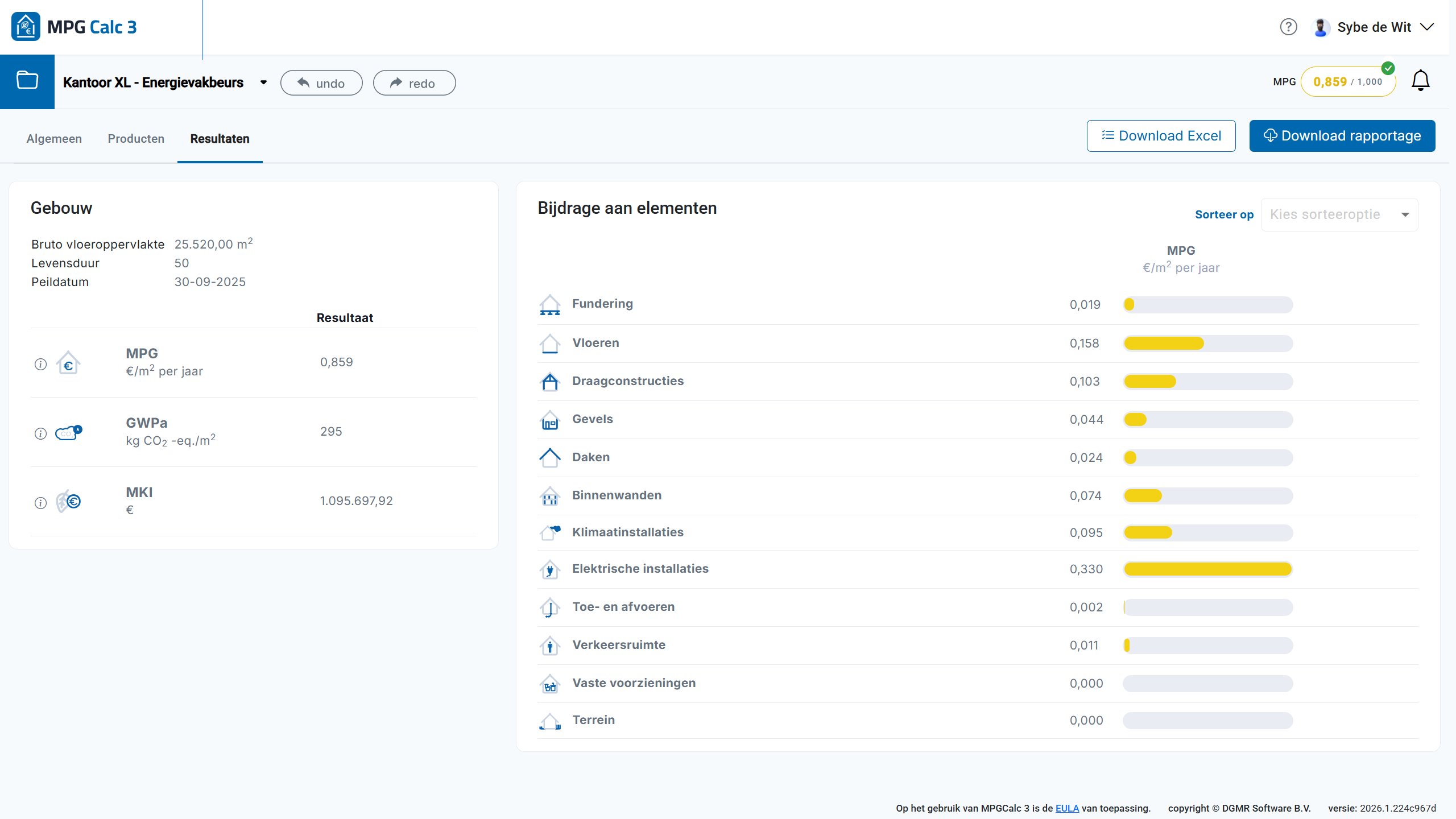This screenshot has height=819, width=1456.
Task: Open the EULA link in footer
Action: (1066, 808)
